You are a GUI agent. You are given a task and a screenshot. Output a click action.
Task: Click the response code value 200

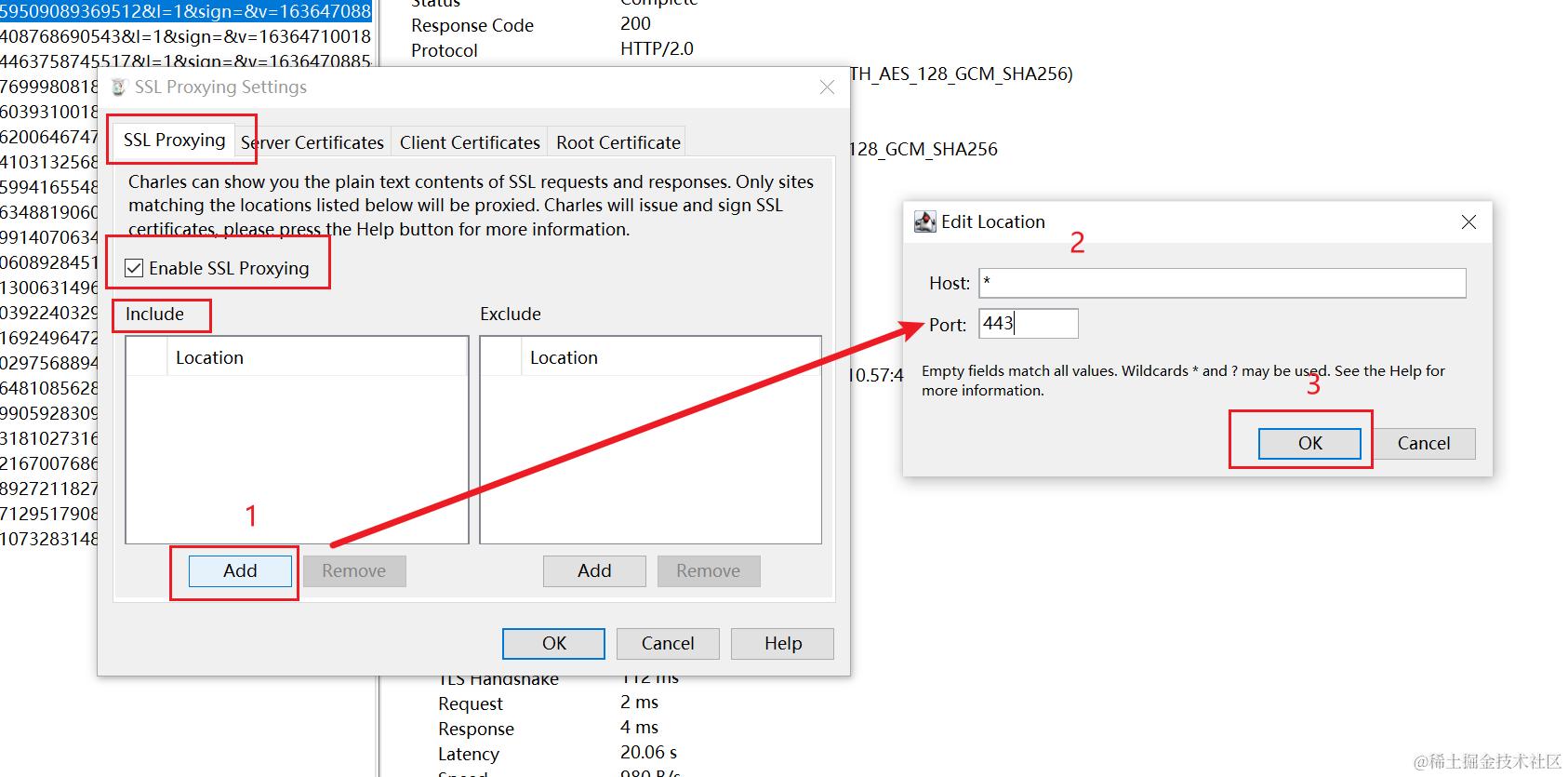636,23
